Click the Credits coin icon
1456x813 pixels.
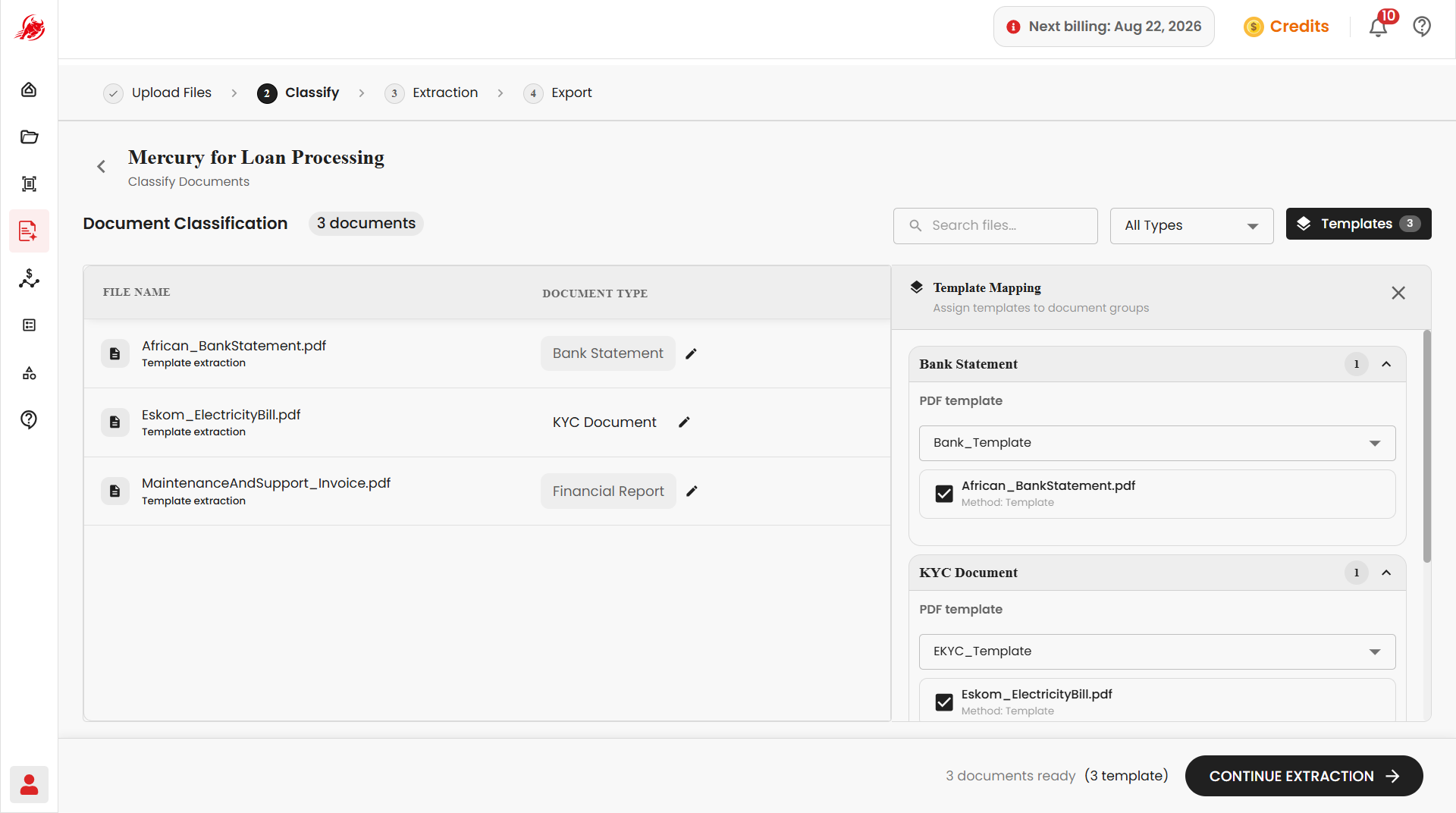coord(1254,27)
